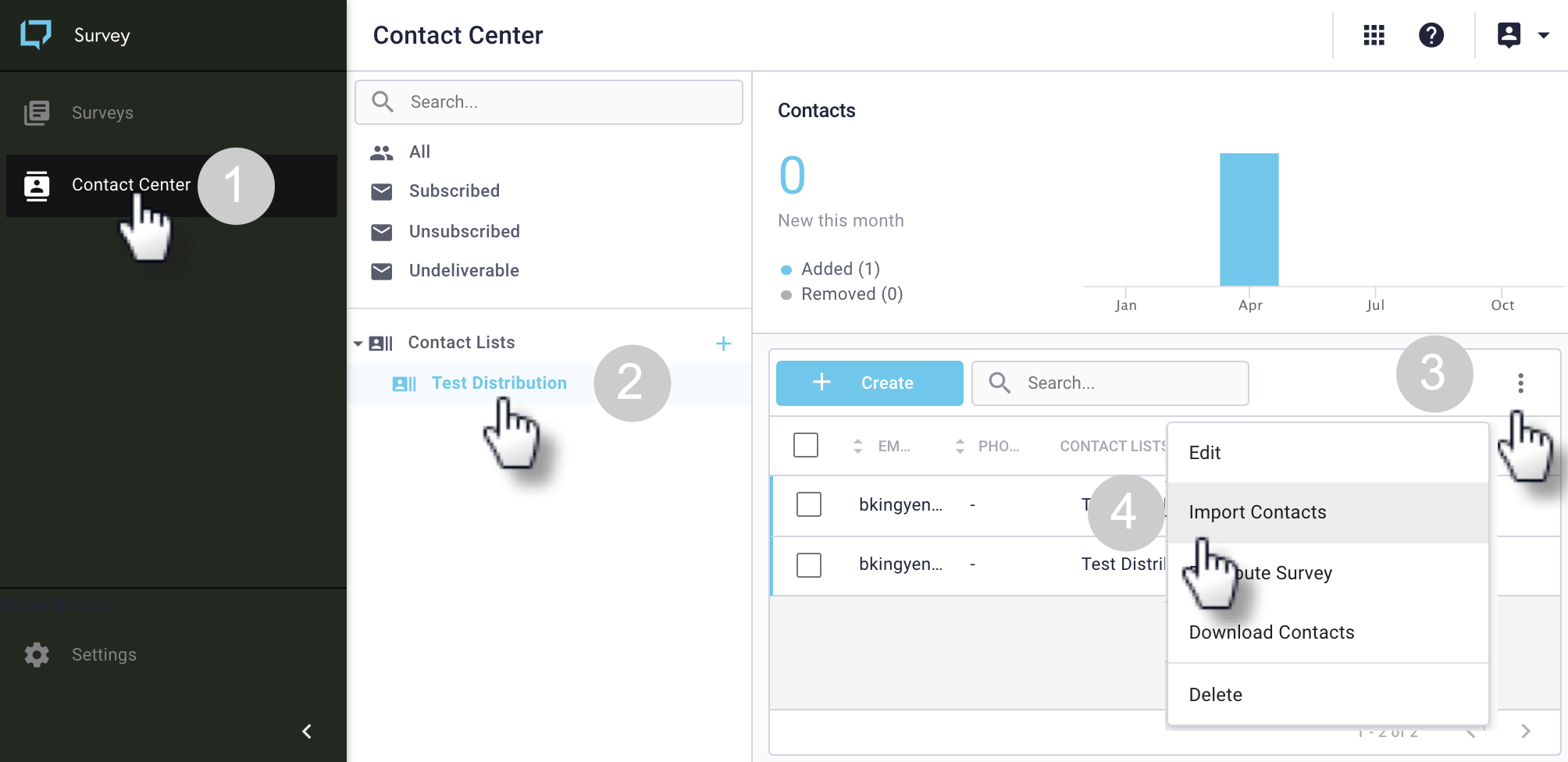Sort by the email column arrows

(x=857, y=446)
